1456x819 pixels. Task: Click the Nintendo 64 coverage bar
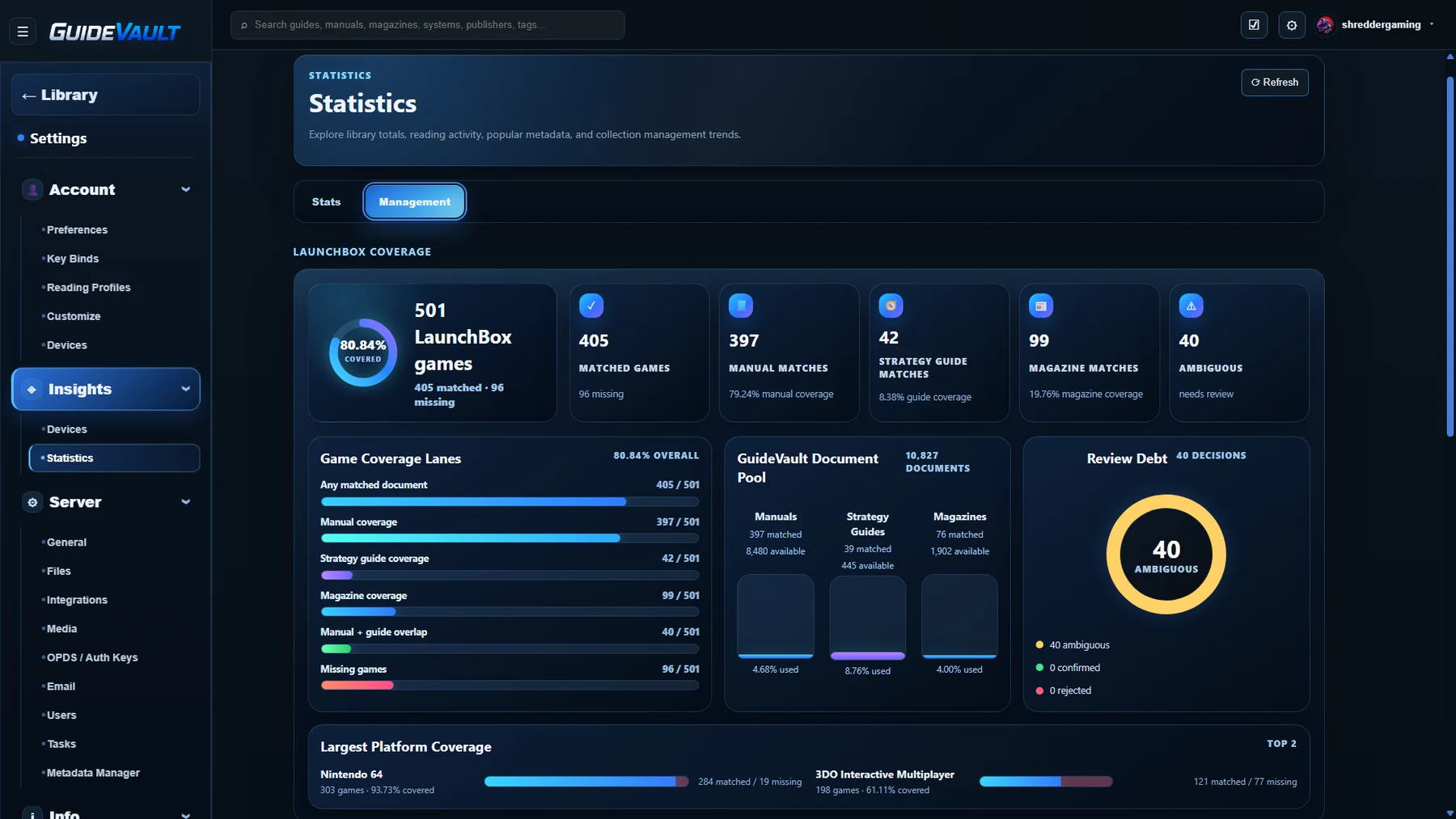point(586,782)
